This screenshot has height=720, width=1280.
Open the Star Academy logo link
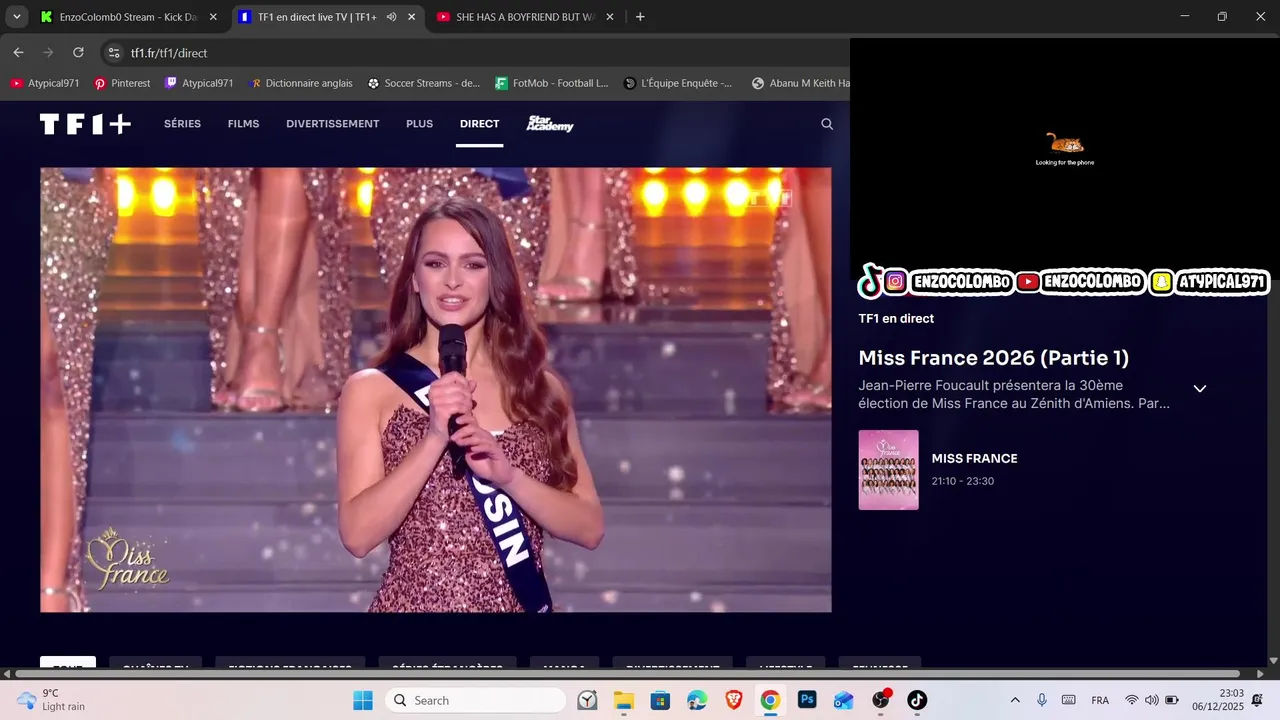click(x=550, y=124)
